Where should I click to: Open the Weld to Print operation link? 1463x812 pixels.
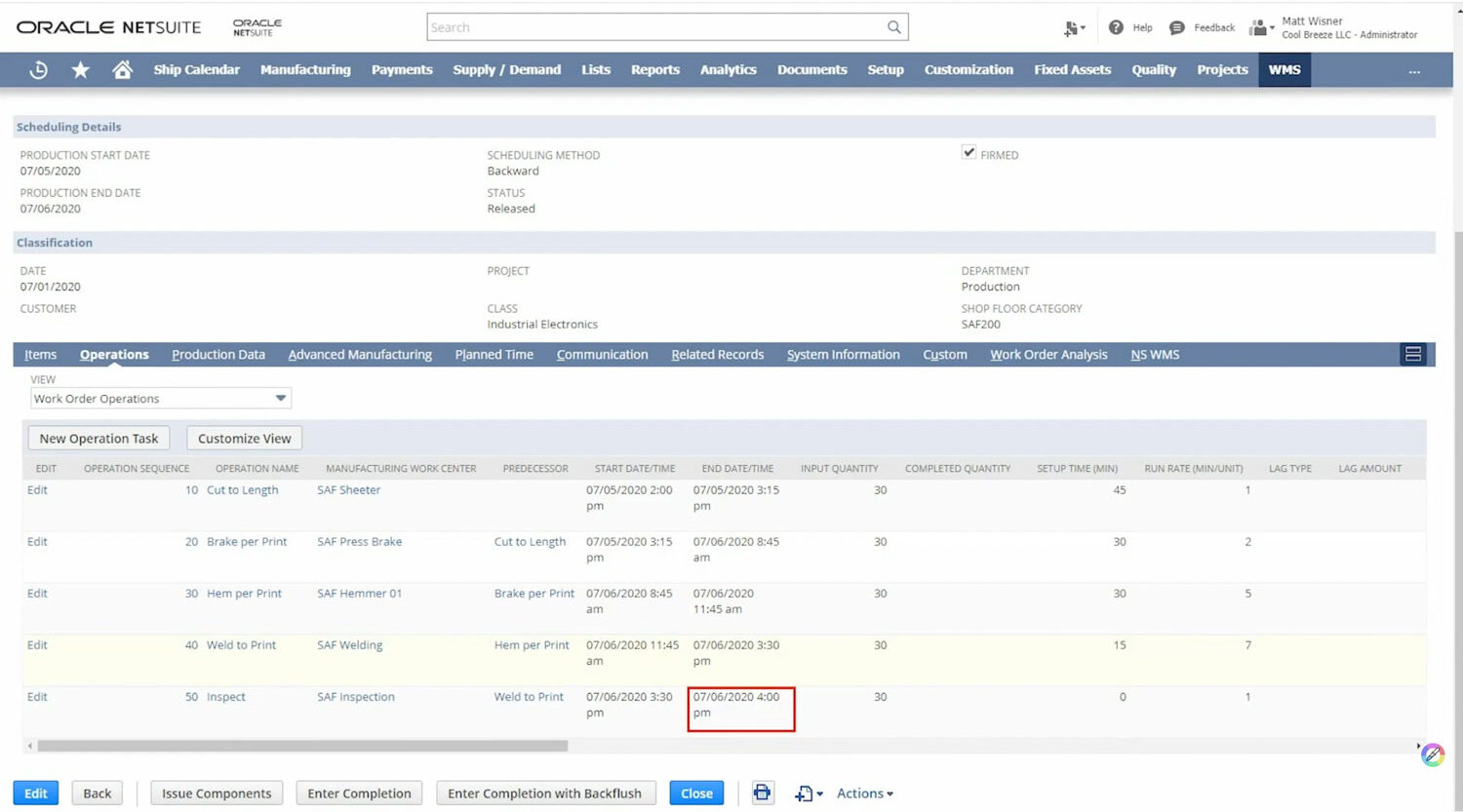pos(241,645)
